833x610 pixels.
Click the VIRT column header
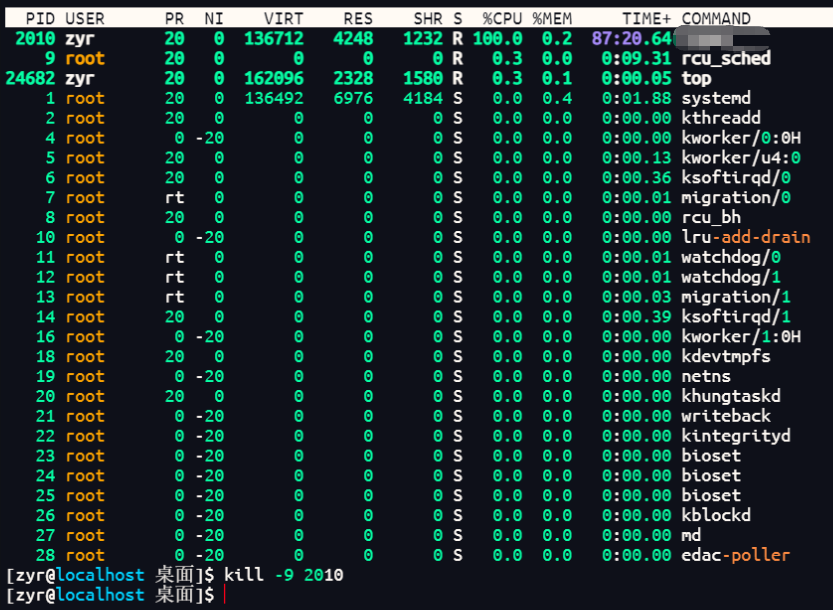coord(284,18)
